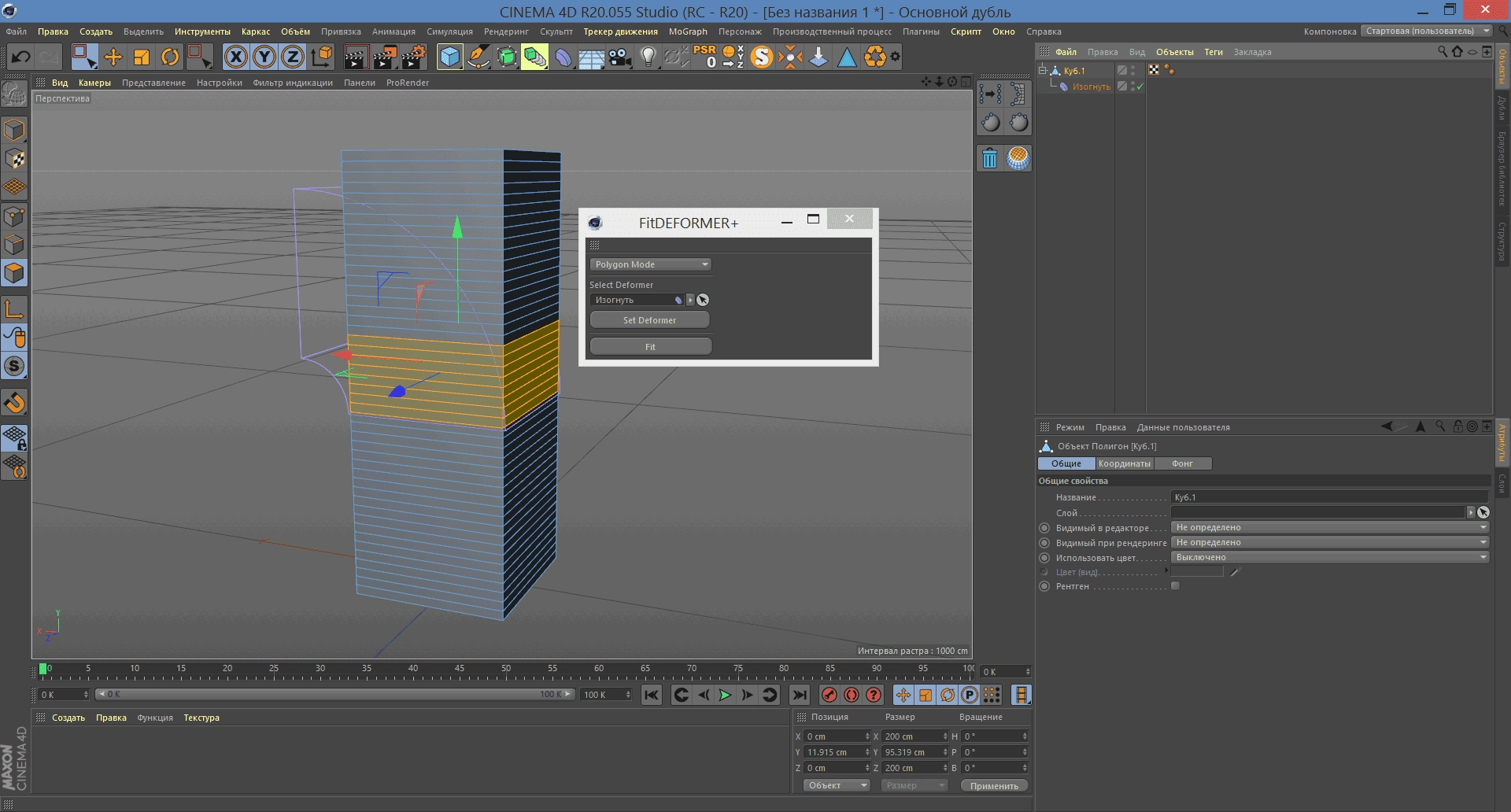The height and width of the screenshot is (812, 1511).
Task: Click the PSR 0 reset icon
Action: pos(704,57)
